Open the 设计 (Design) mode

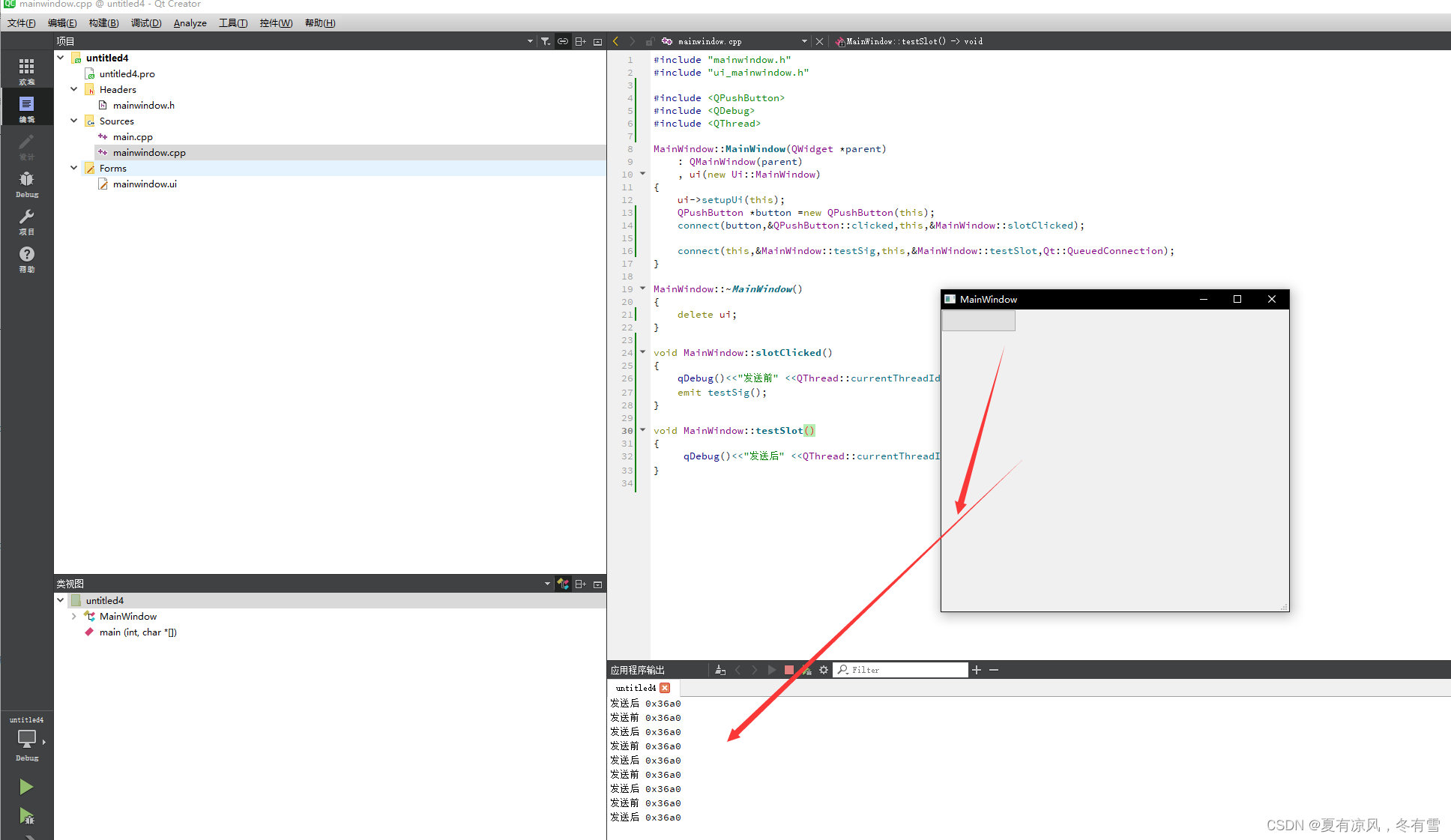(26, 147)
